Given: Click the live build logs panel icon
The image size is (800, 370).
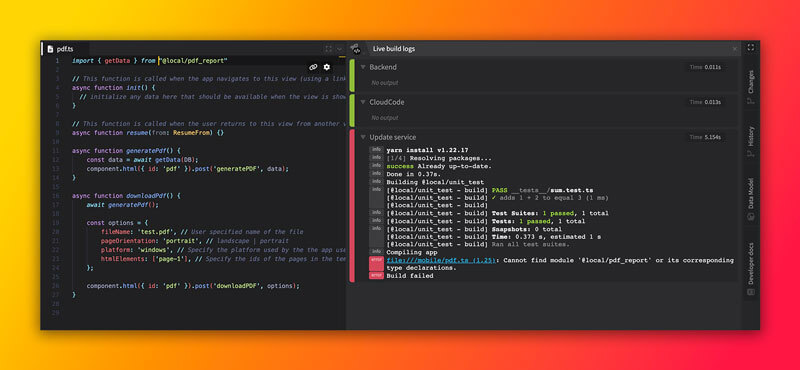Looking at the screenshot, I should coord(355,48).
